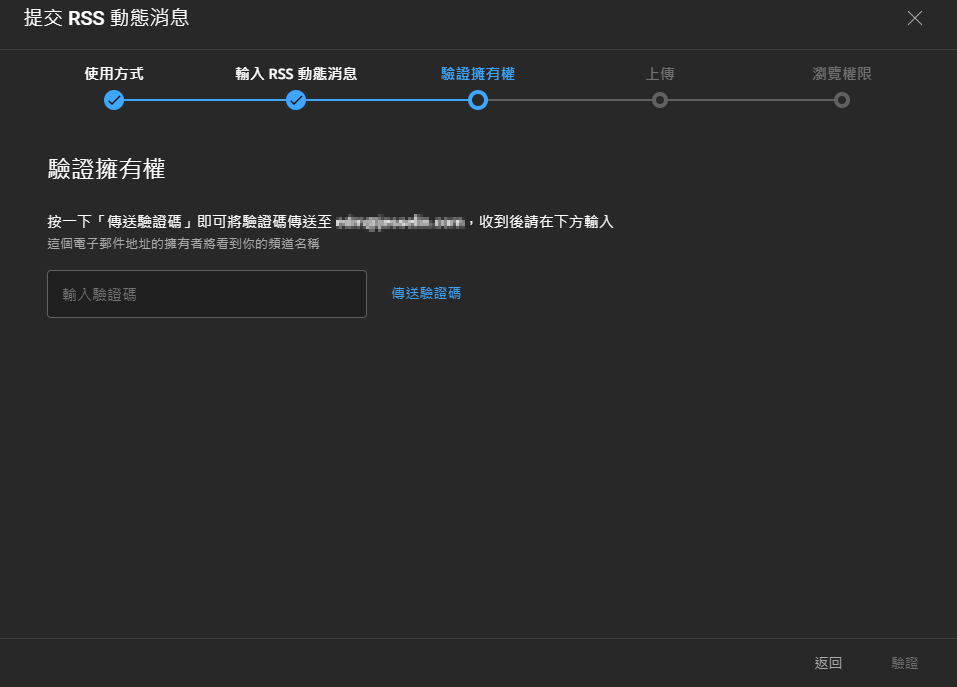Click the 上傳 step circle

point(660,100)
